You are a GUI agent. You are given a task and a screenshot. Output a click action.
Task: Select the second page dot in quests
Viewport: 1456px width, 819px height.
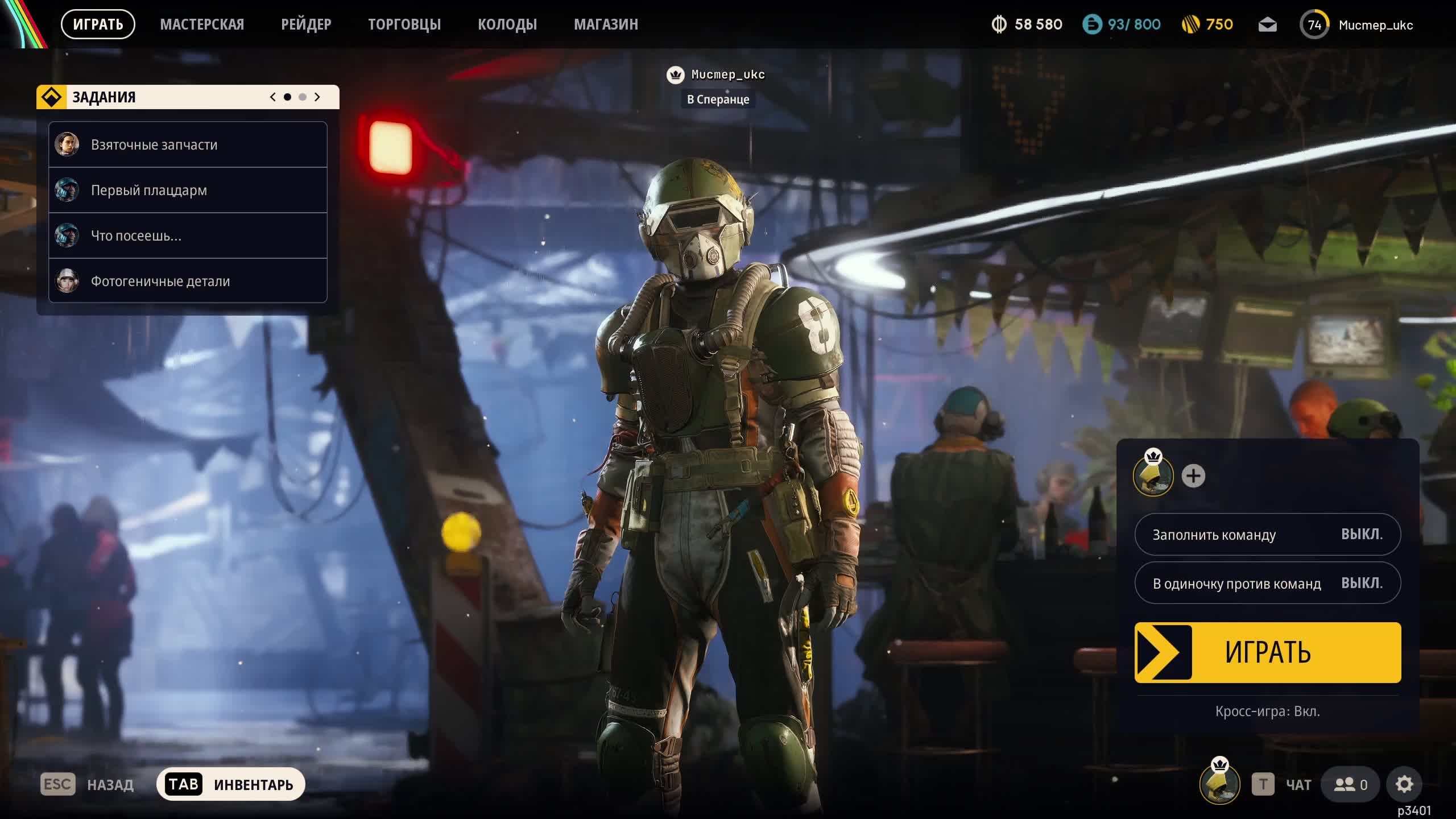303,97
